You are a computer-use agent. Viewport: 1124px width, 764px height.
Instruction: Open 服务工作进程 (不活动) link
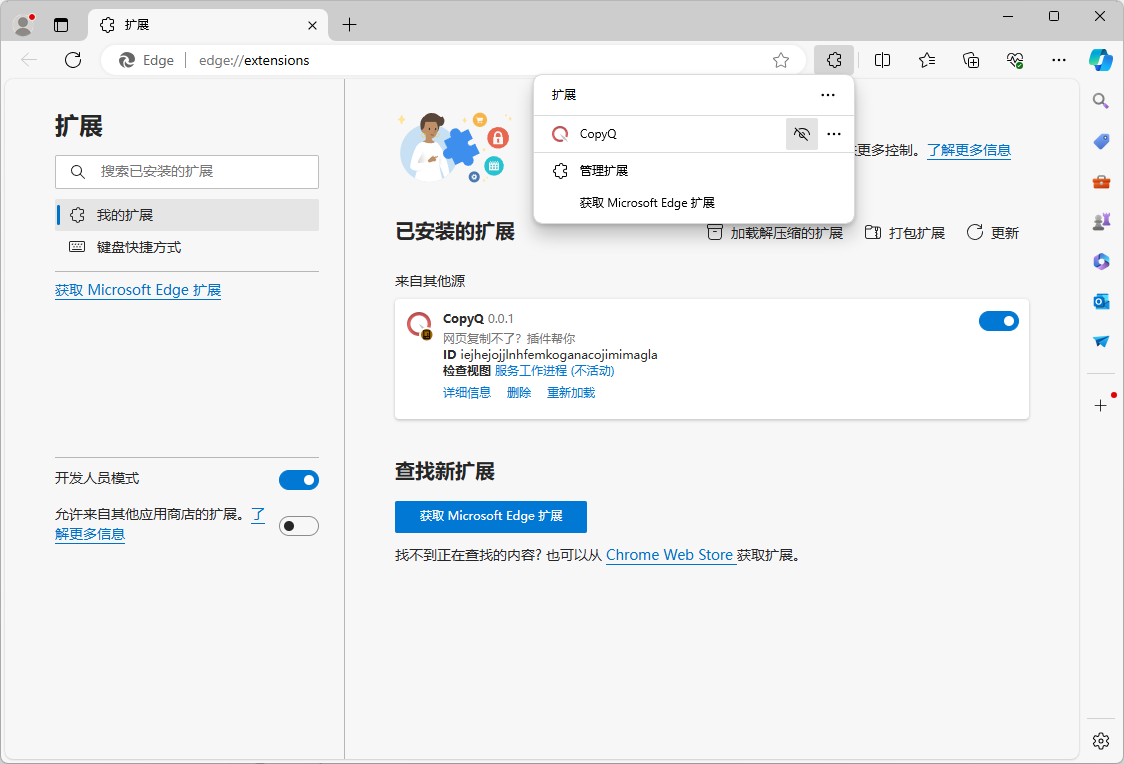(x=554, y=371)
